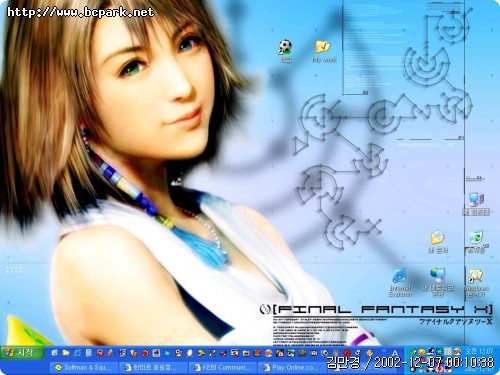Open the 시작 Start menu button
The height and width of the screenshot is (375, 500).
coord(22,352)
